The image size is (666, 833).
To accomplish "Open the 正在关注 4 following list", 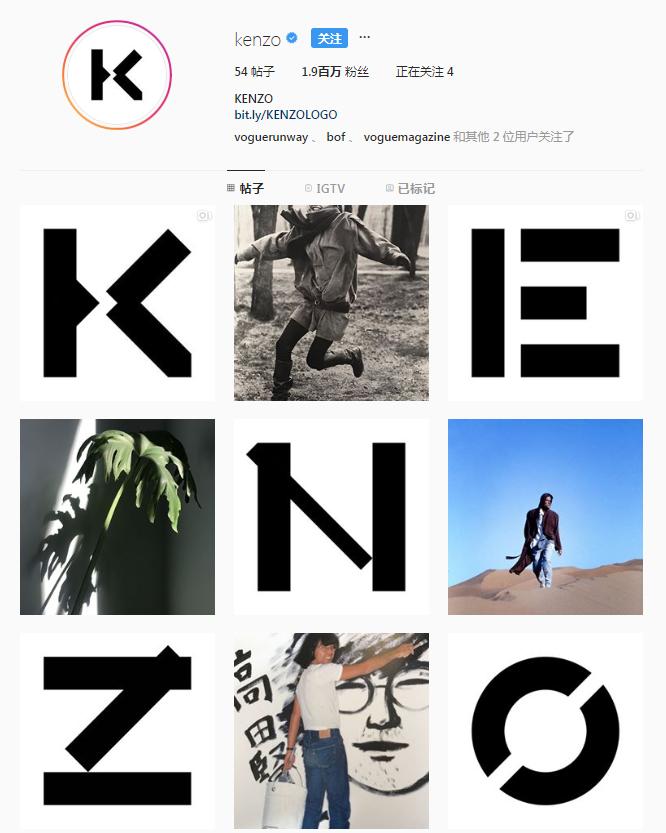I will click(424, 72).
